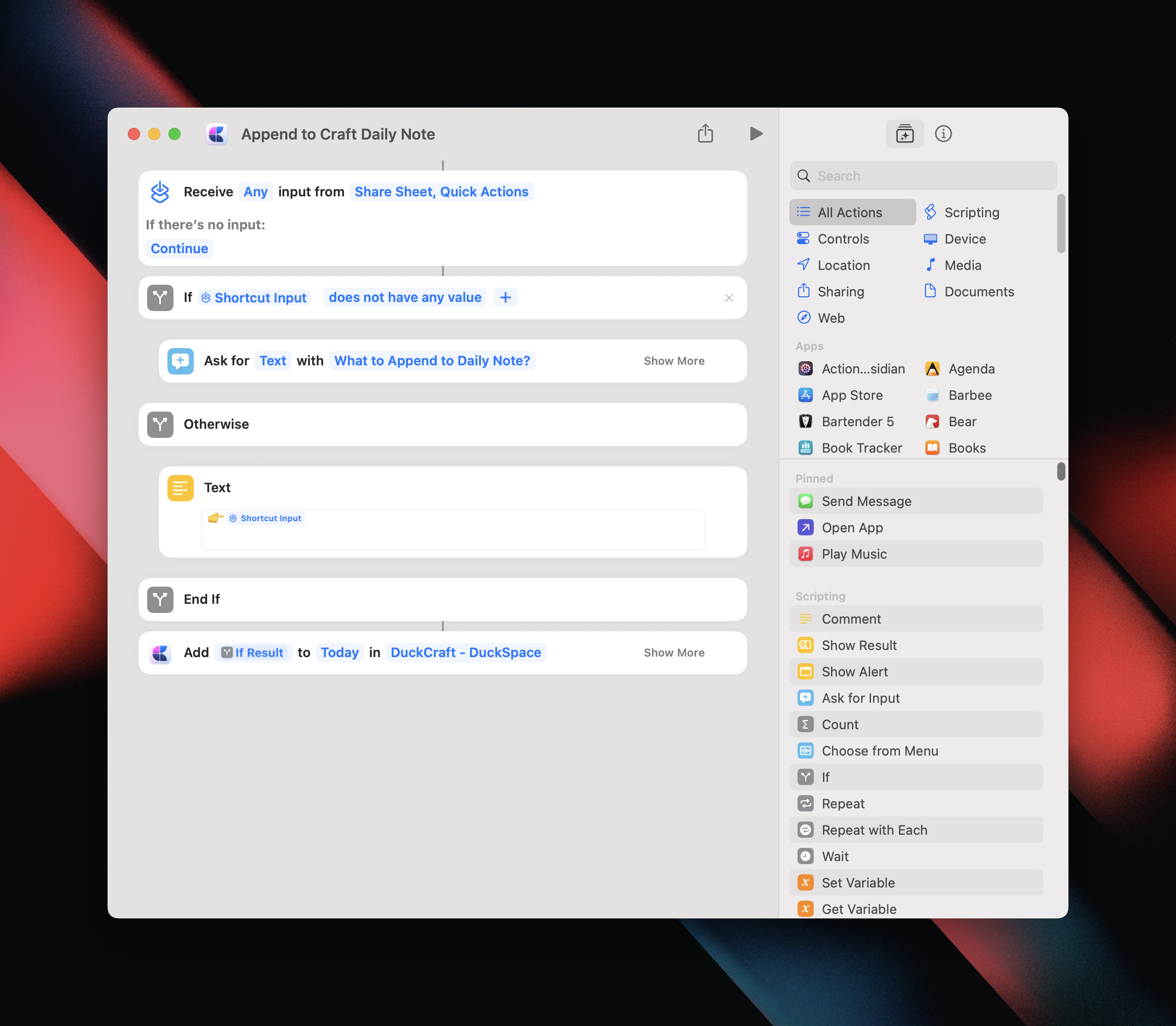This screenshot has height=1026, width=1176.
Task: Expand Show More on Add action
Action: (674, 653)
